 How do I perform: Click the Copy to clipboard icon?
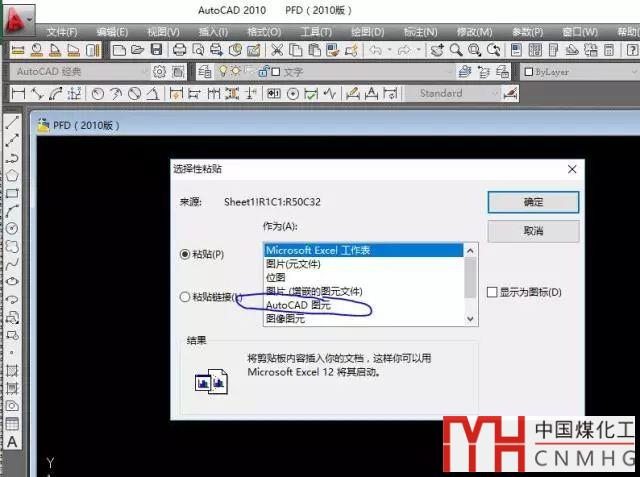296,50
